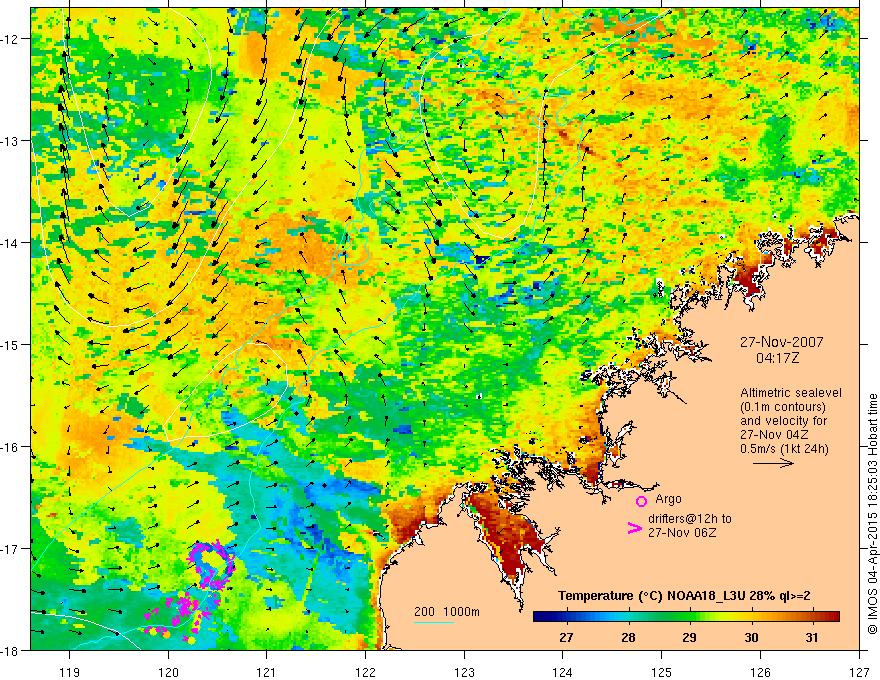The width and height of the screenshot is (880, 680).
Task: Click the text (0.1m contours)
Action: pos(783,407)
